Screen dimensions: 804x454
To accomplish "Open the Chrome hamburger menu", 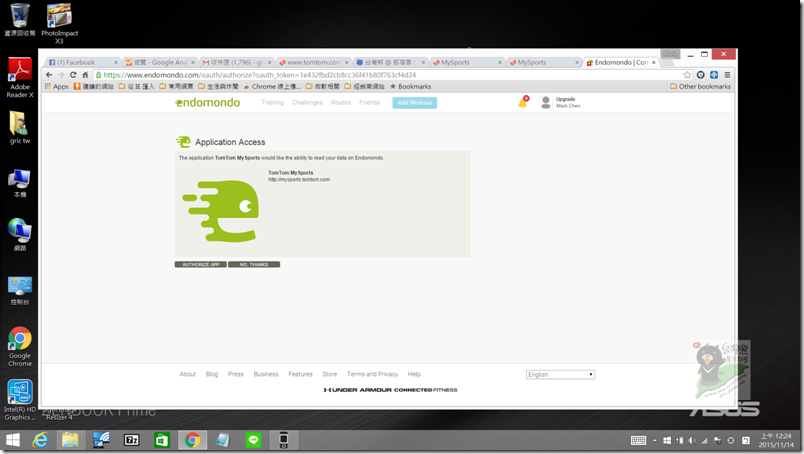I will pyautogui.click(x=727, y=75).
